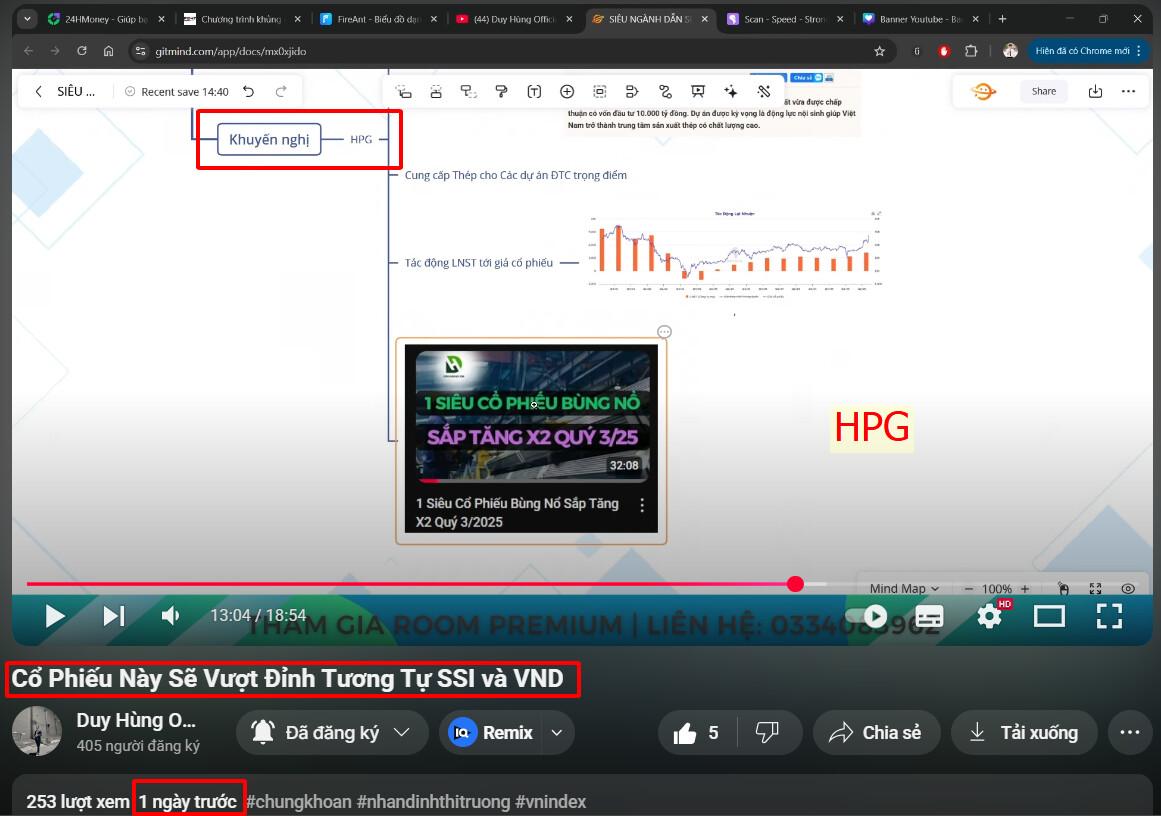Open a new browser tab

[x=1003, y=19]
